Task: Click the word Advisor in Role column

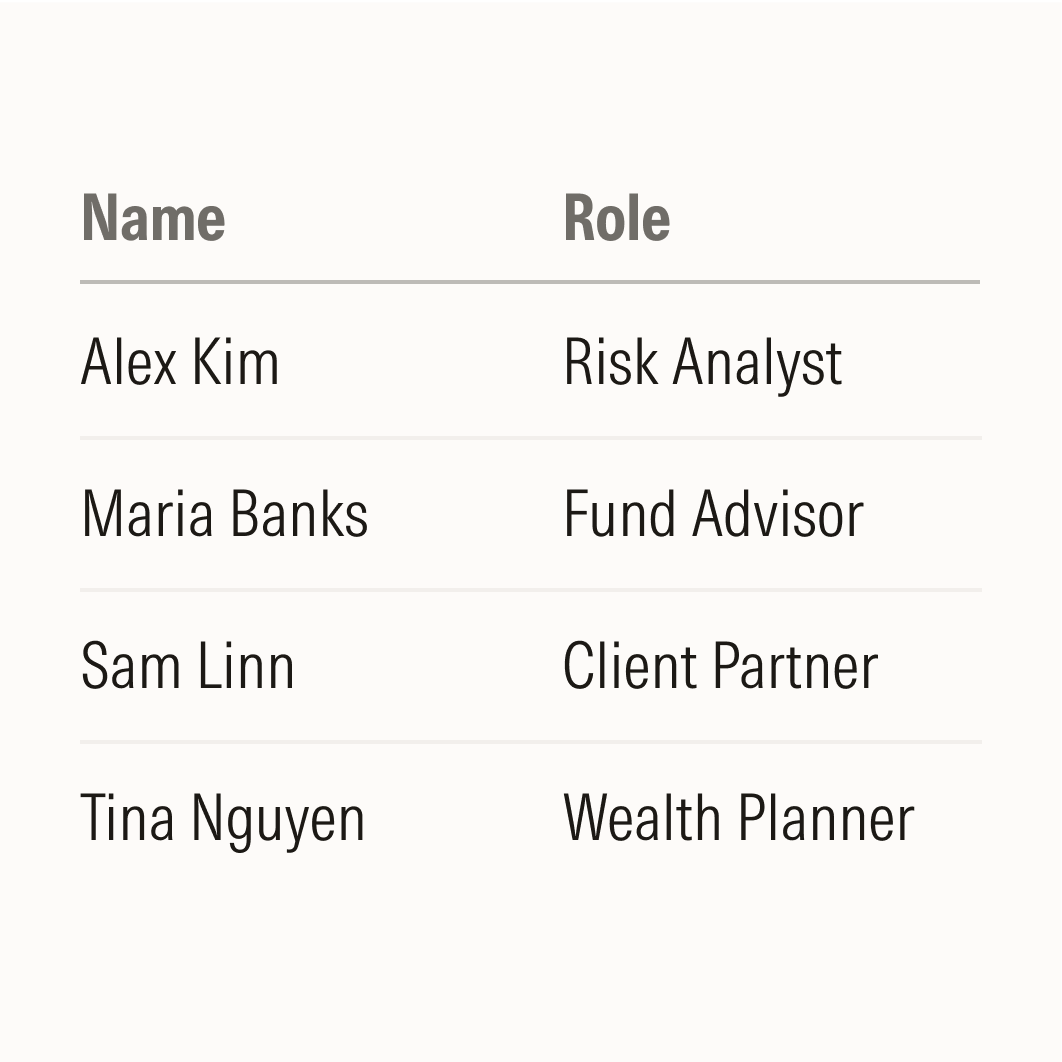Action: [778, 514]
